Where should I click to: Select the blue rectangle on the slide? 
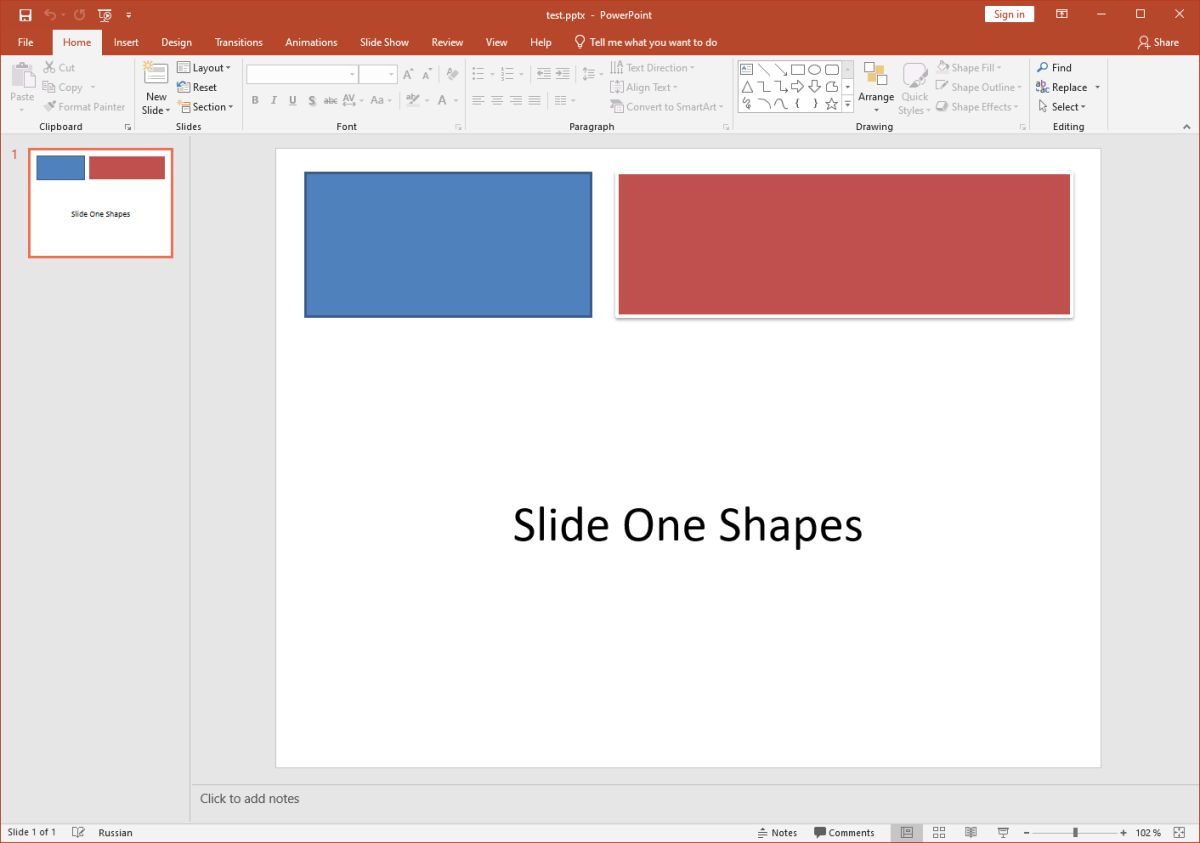click(448, 245)
